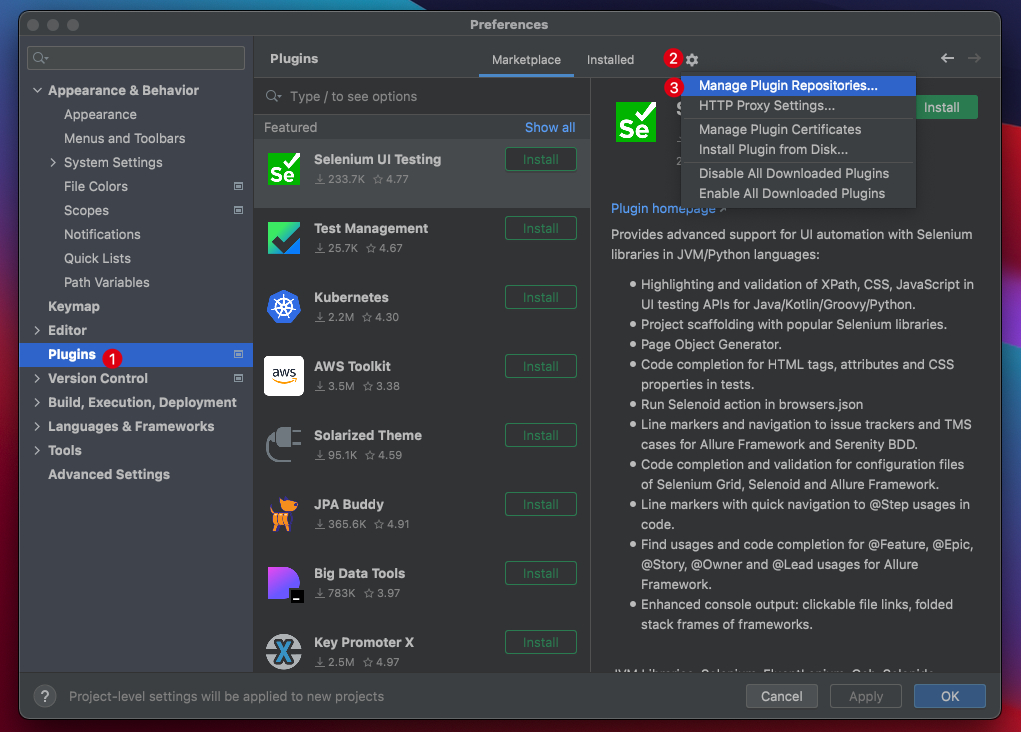Switch to the Installed tab
The width and height of the screenshot is (1021, 732).
(x=610, y=60)
